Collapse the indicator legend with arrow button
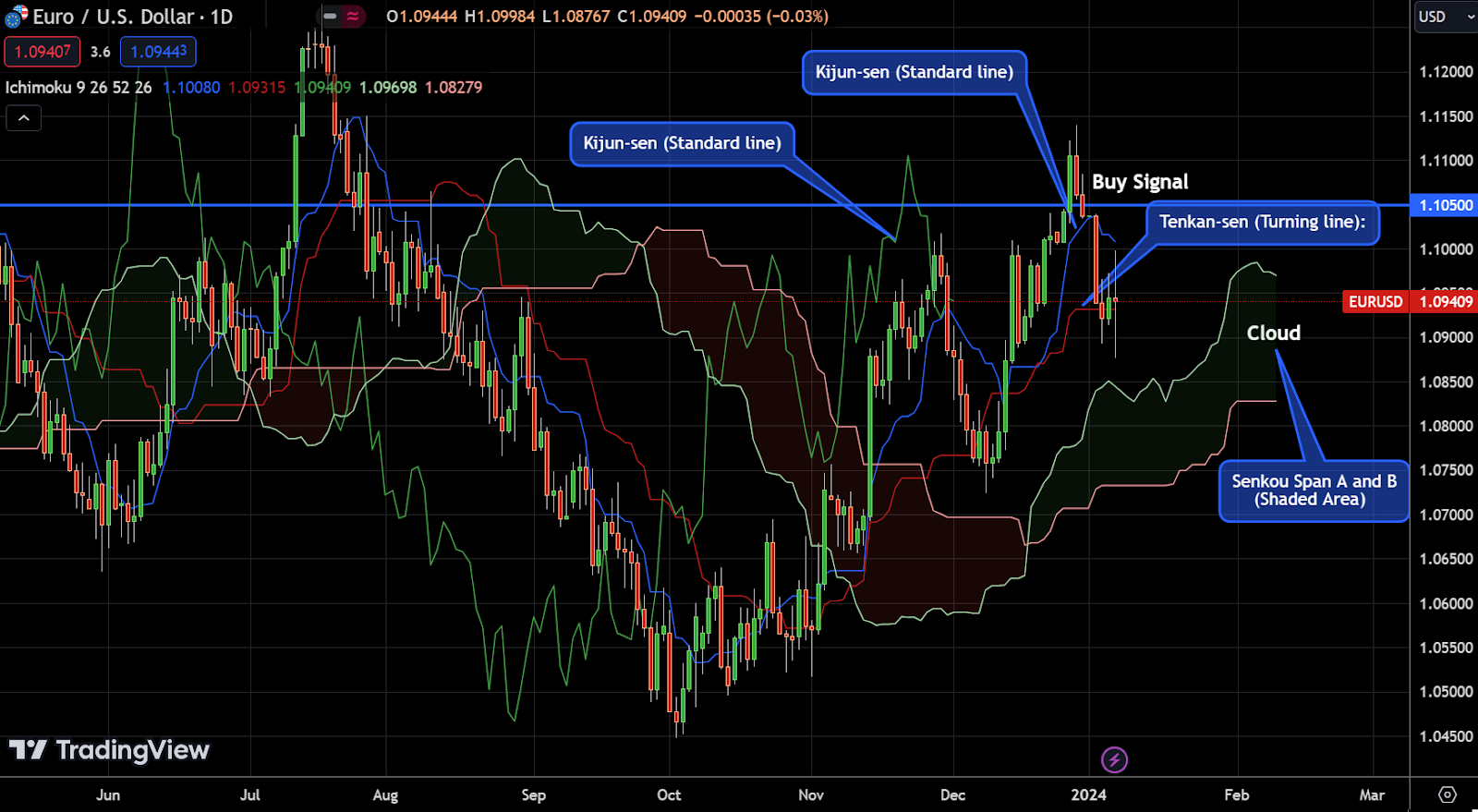Image resolution: width=1478 pixels, height=812 pixels. (23, 118)
